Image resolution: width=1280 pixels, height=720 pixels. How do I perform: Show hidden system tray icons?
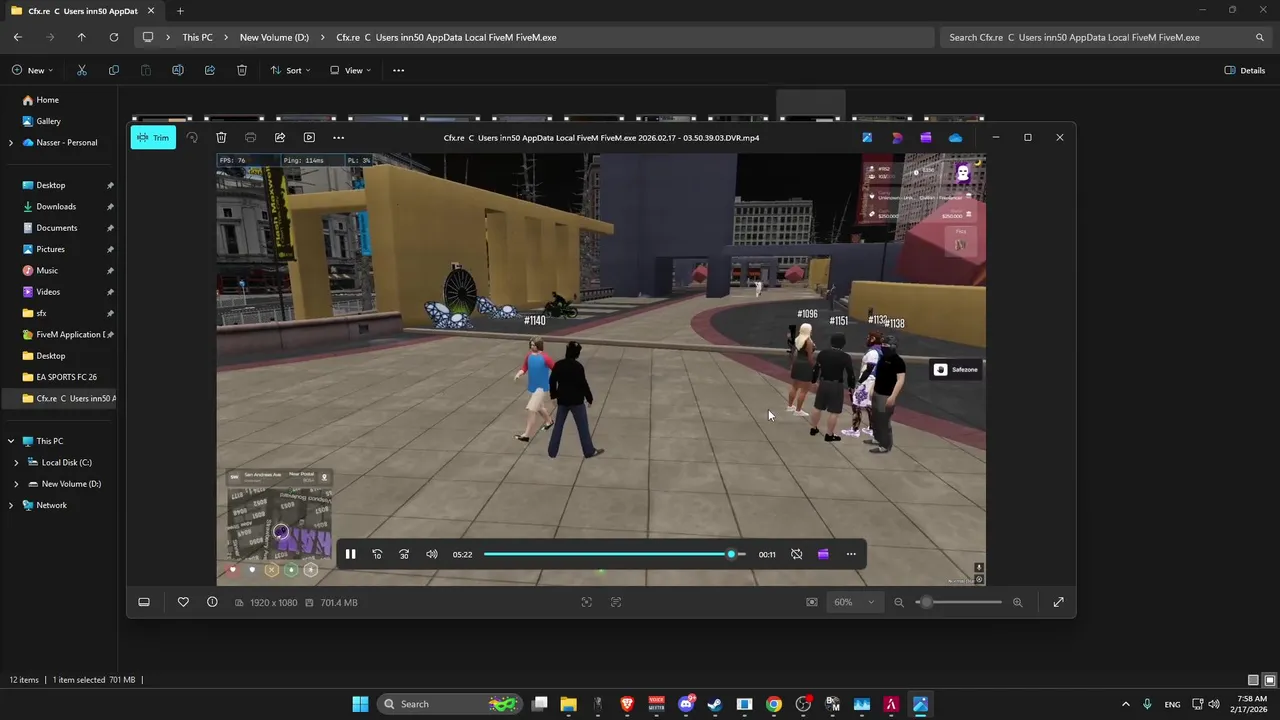(x=1126, y=704)
